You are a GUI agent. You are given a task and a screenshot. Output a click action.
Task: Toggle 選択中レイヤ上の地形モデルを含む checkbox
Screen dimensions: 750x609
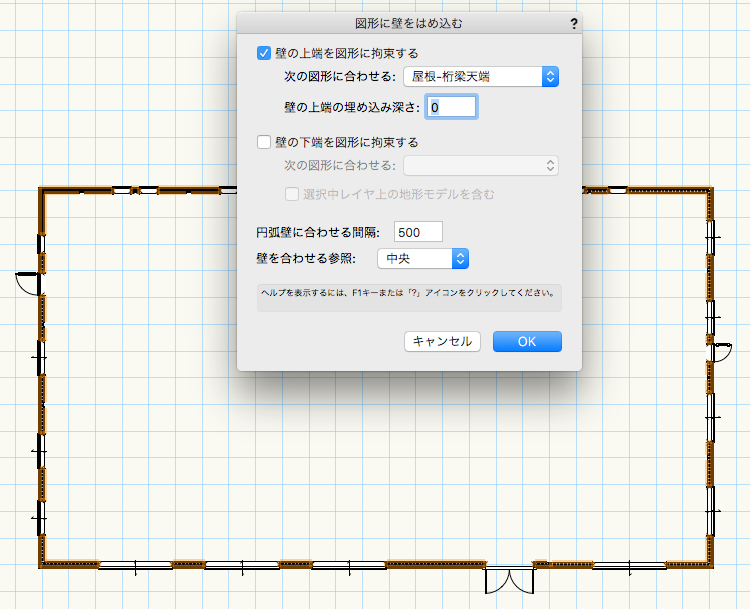pyautogui.click(x=292, y=194)
